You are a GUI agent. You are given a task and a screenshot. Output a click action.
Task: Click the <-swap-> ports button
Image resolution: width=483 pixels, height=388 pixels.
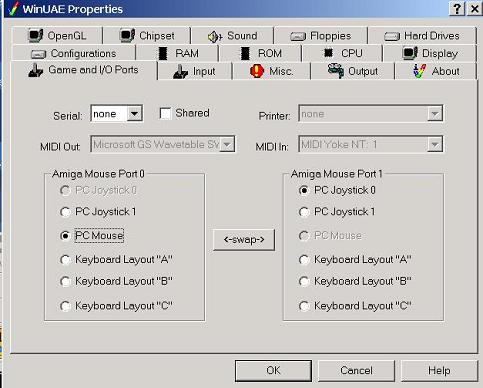click(244, 239)
